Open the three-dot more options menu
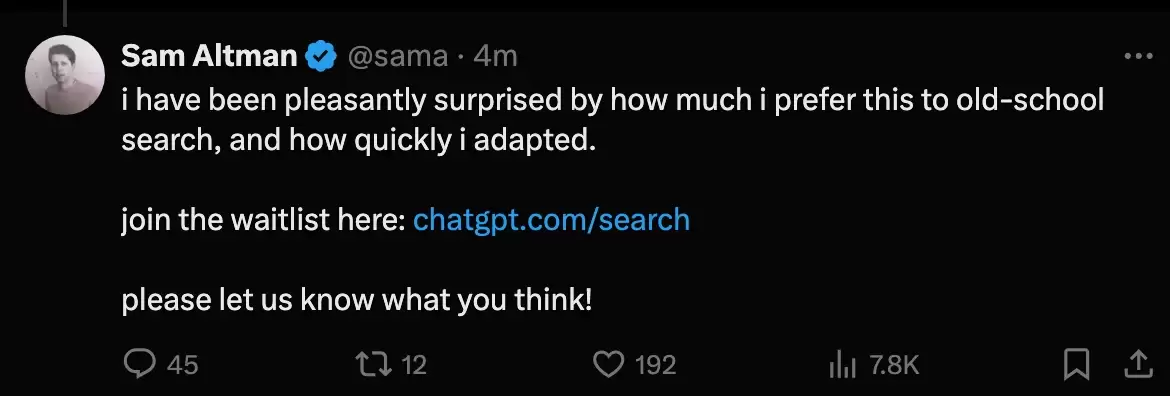Image resolution: width=1170 pixels, height=396 pixels. (1139, 57)
